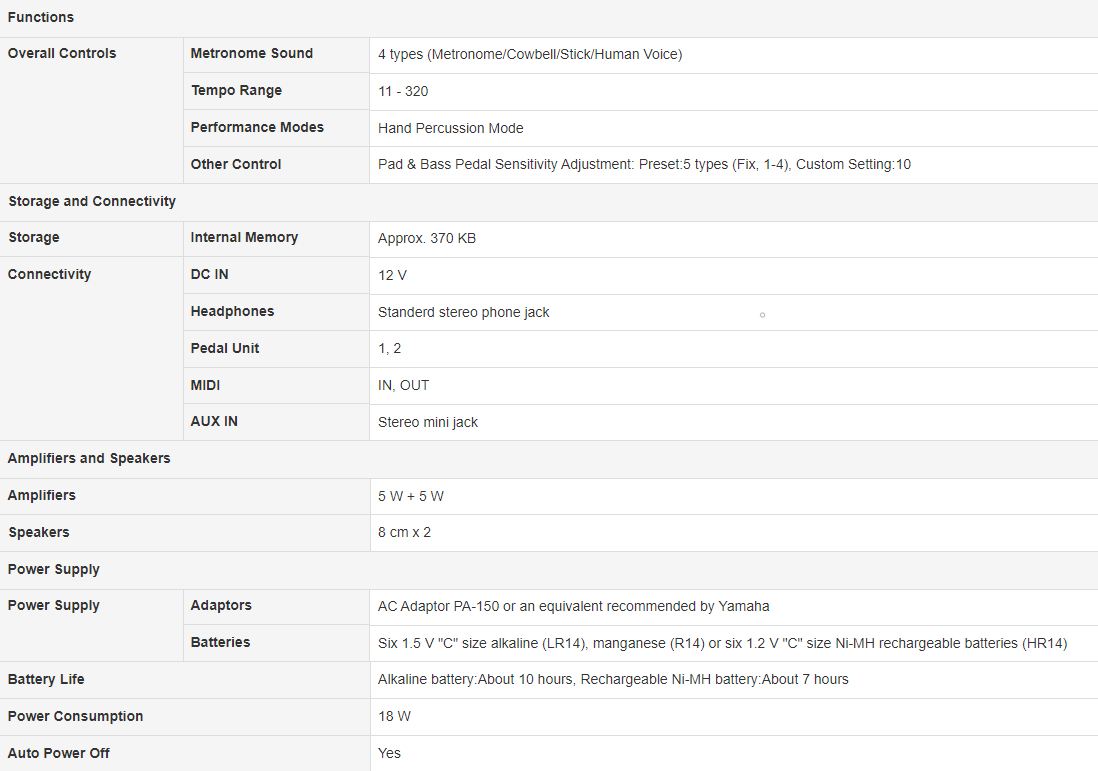Select the '5 W + 5 W' value
This screenshot has width=1098, height=771.
tap(411, 496)
